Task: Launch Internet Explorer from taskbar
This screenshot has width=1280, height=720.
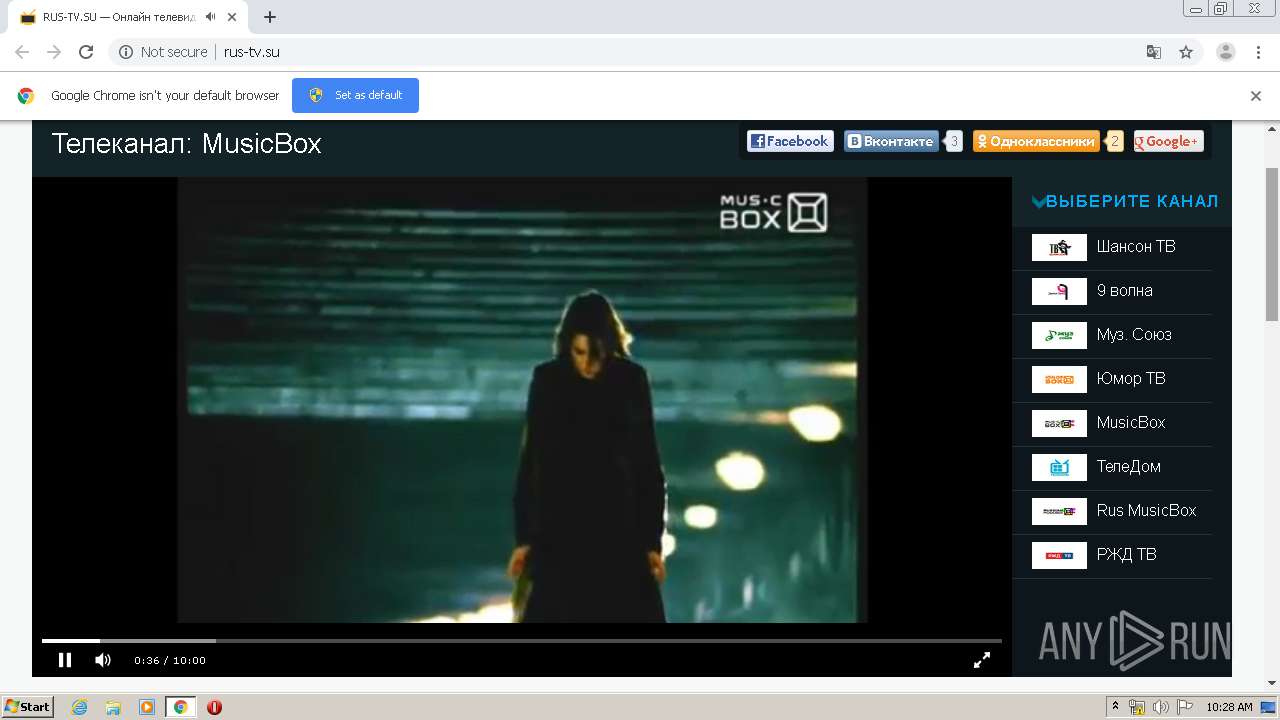Action: click(x=80, y=707)
